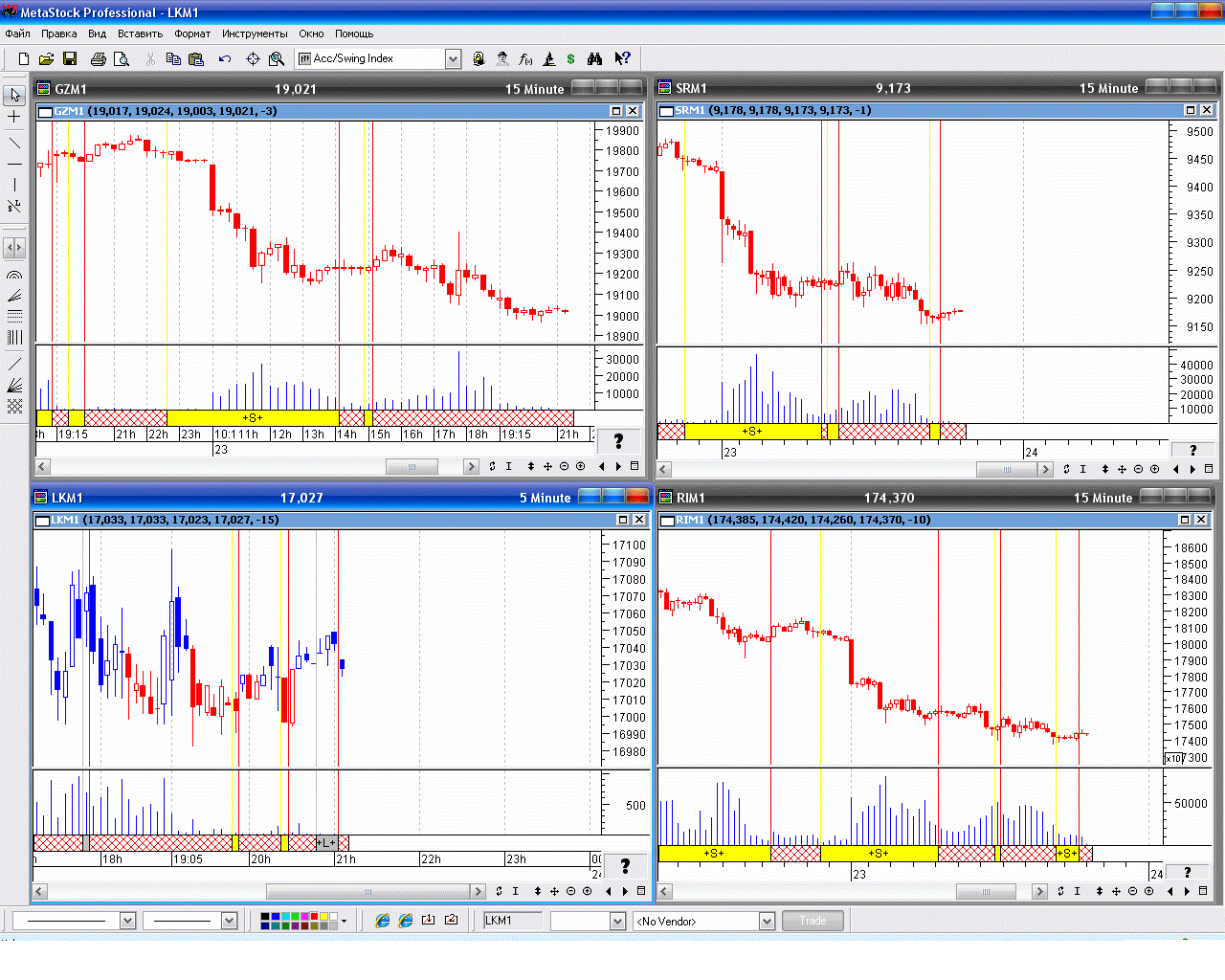Screen dimensions: 1225x980
Task: Open the Инструменты menu
Action: 255,33
